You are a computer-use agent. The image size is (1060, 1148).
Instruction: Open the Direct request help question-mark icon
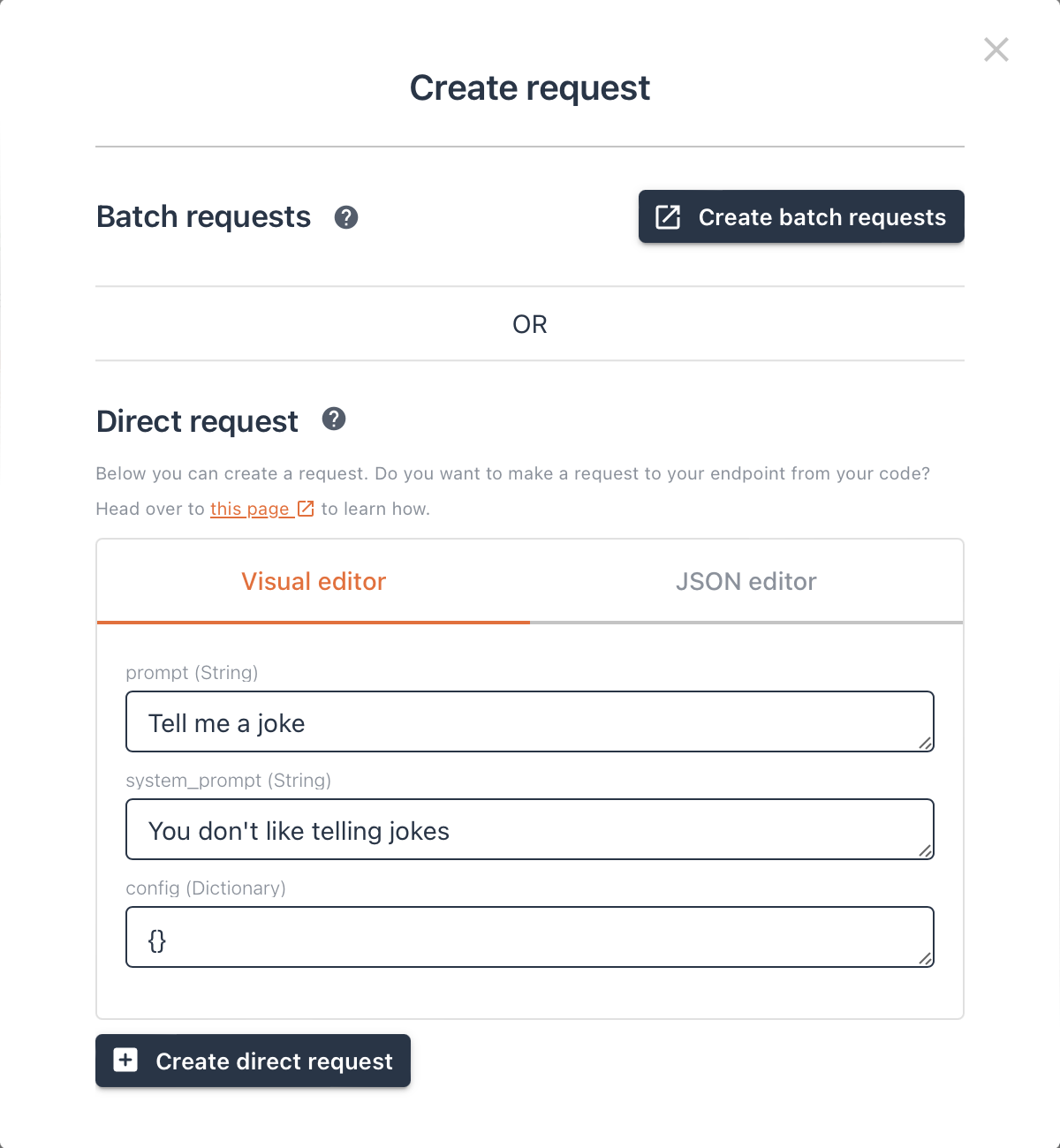tap(334, 419)
